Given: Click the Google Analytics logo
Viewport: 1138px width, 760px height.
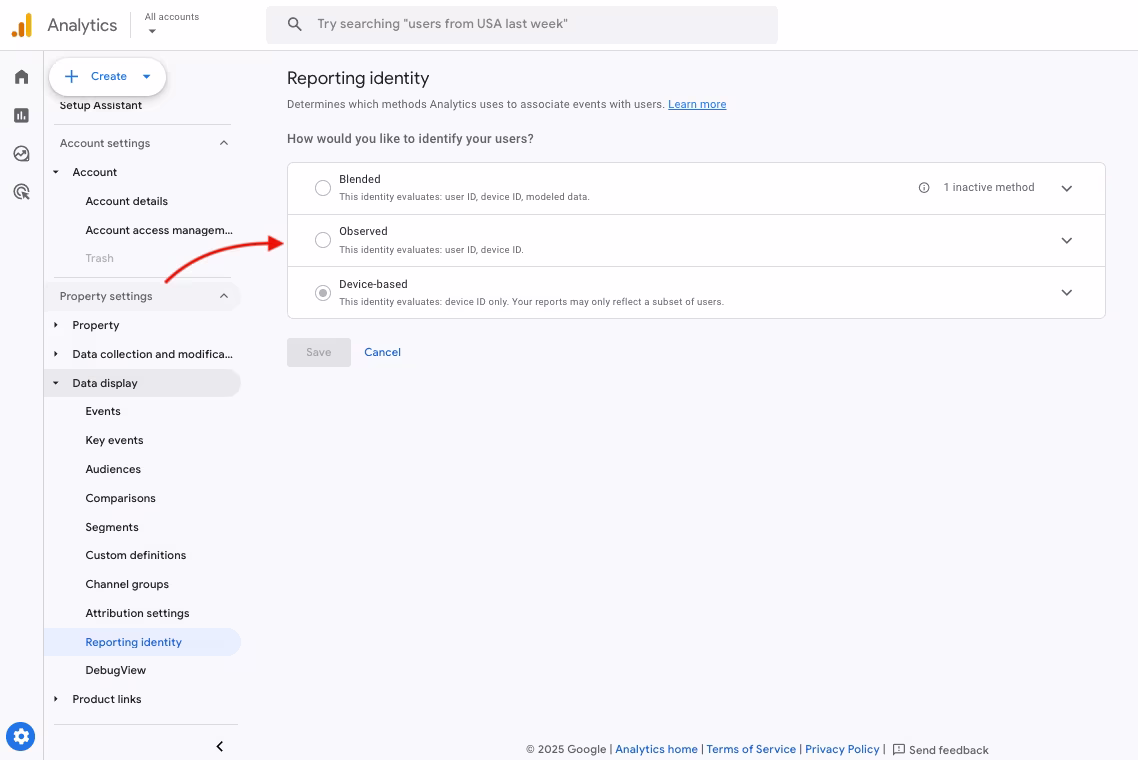Looking at the screenshot, I should (x=22, y=25).
